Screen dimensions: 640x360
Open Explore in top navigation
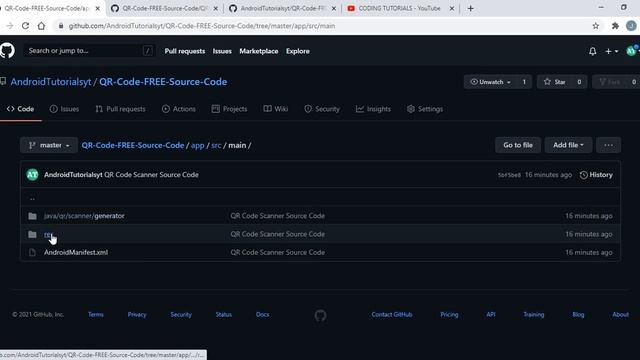click(298, 51)
